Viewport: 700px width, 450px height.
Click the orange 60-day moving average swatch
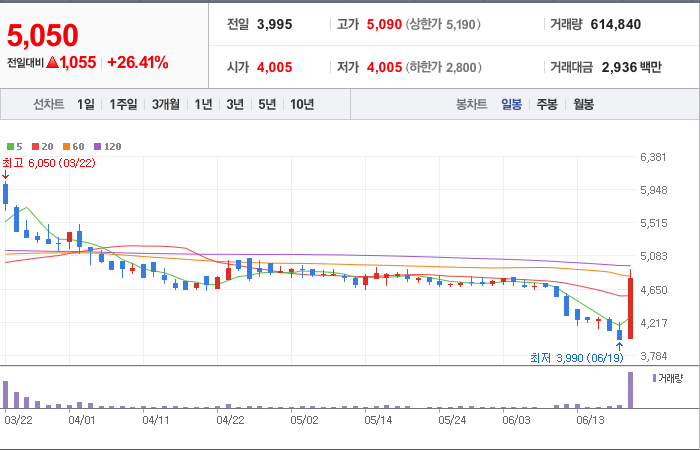coord(67,146)
